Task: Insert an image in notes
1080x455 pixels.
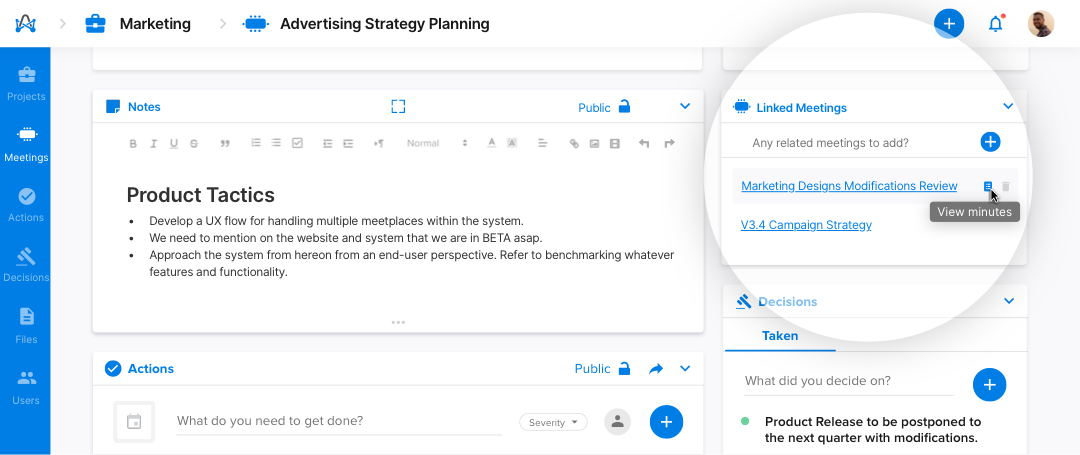Action: [x=594, y=143]
